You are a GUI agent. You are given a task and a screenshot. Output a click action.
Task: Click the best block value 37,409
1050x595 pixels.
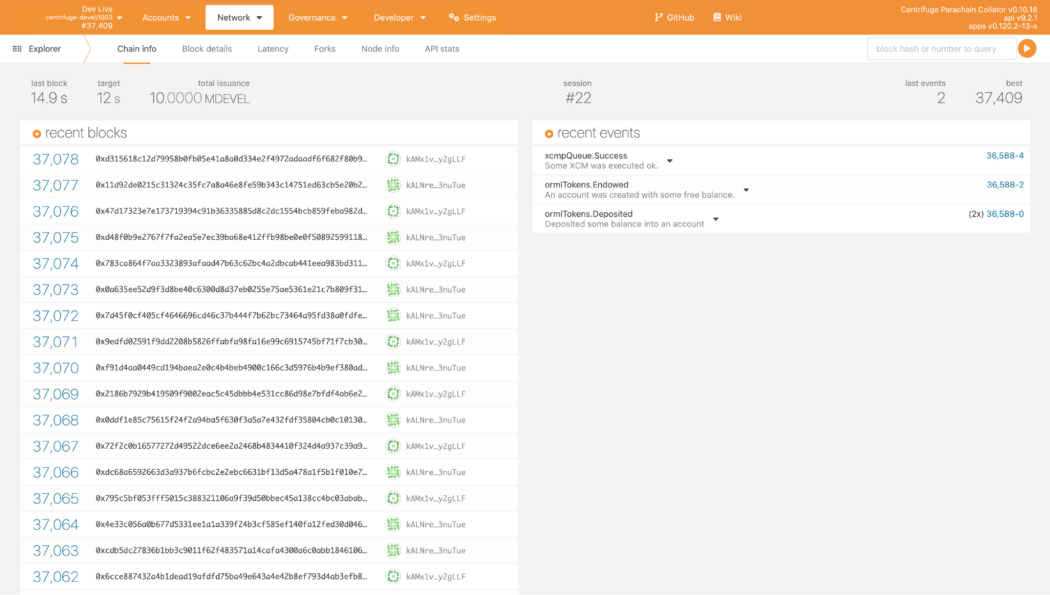[998, 98]
